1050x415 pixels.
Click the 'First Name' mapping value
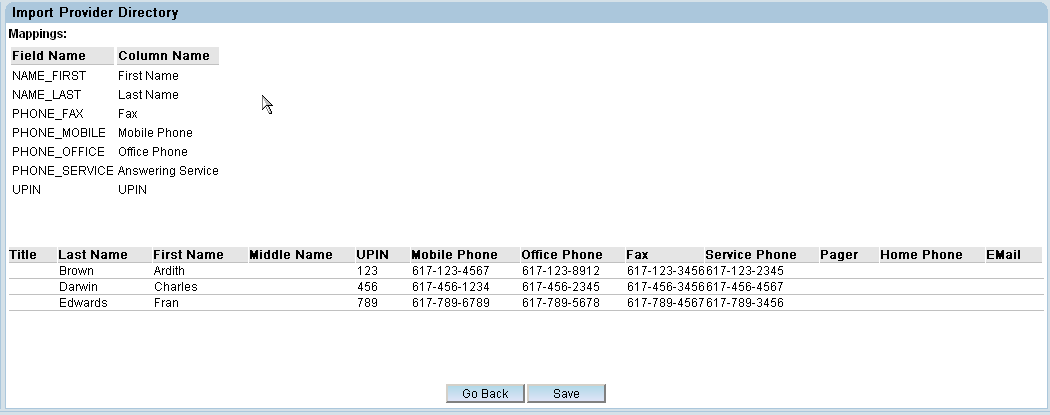[148, 76]
